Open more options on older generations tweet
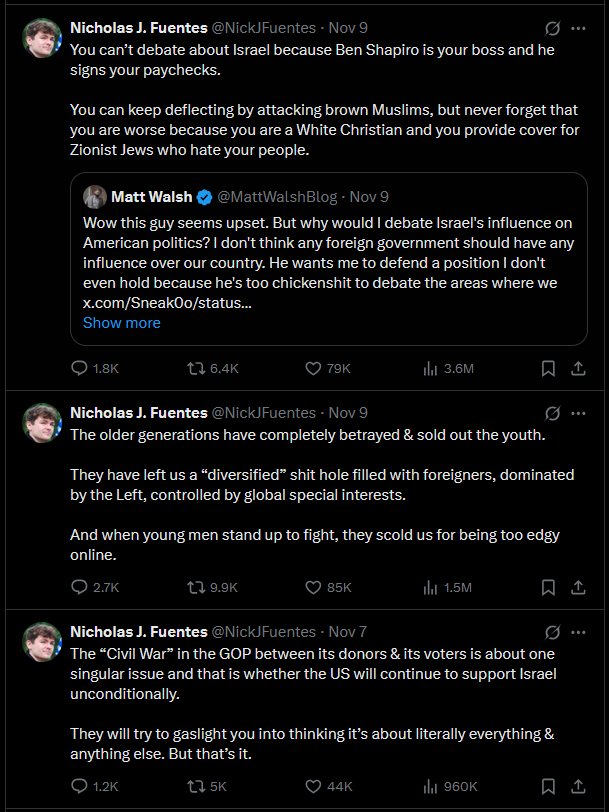 tap(578, 413)
